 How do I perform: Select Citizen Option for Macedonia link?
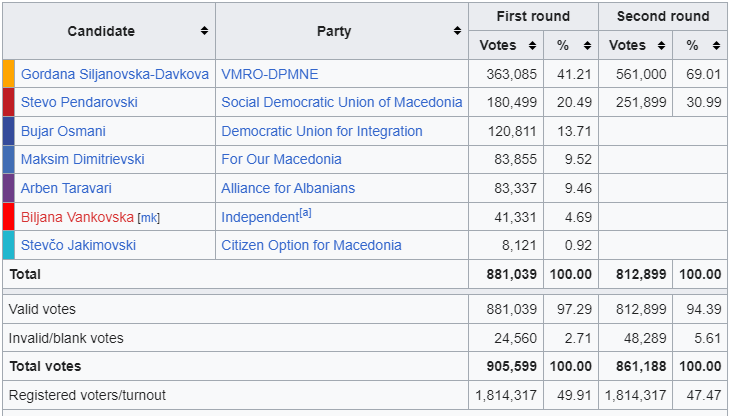[x=311, y=245]
